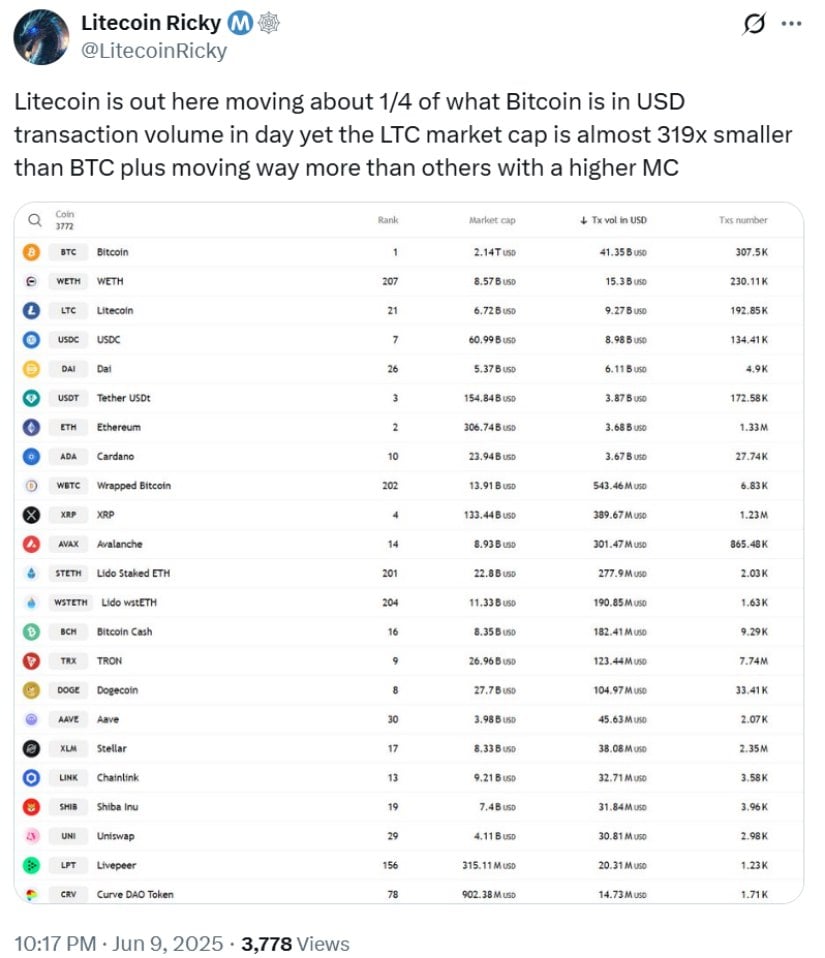Open the Grok slashed-circle icon
The image size is (825, 958).
coord(753,24)
